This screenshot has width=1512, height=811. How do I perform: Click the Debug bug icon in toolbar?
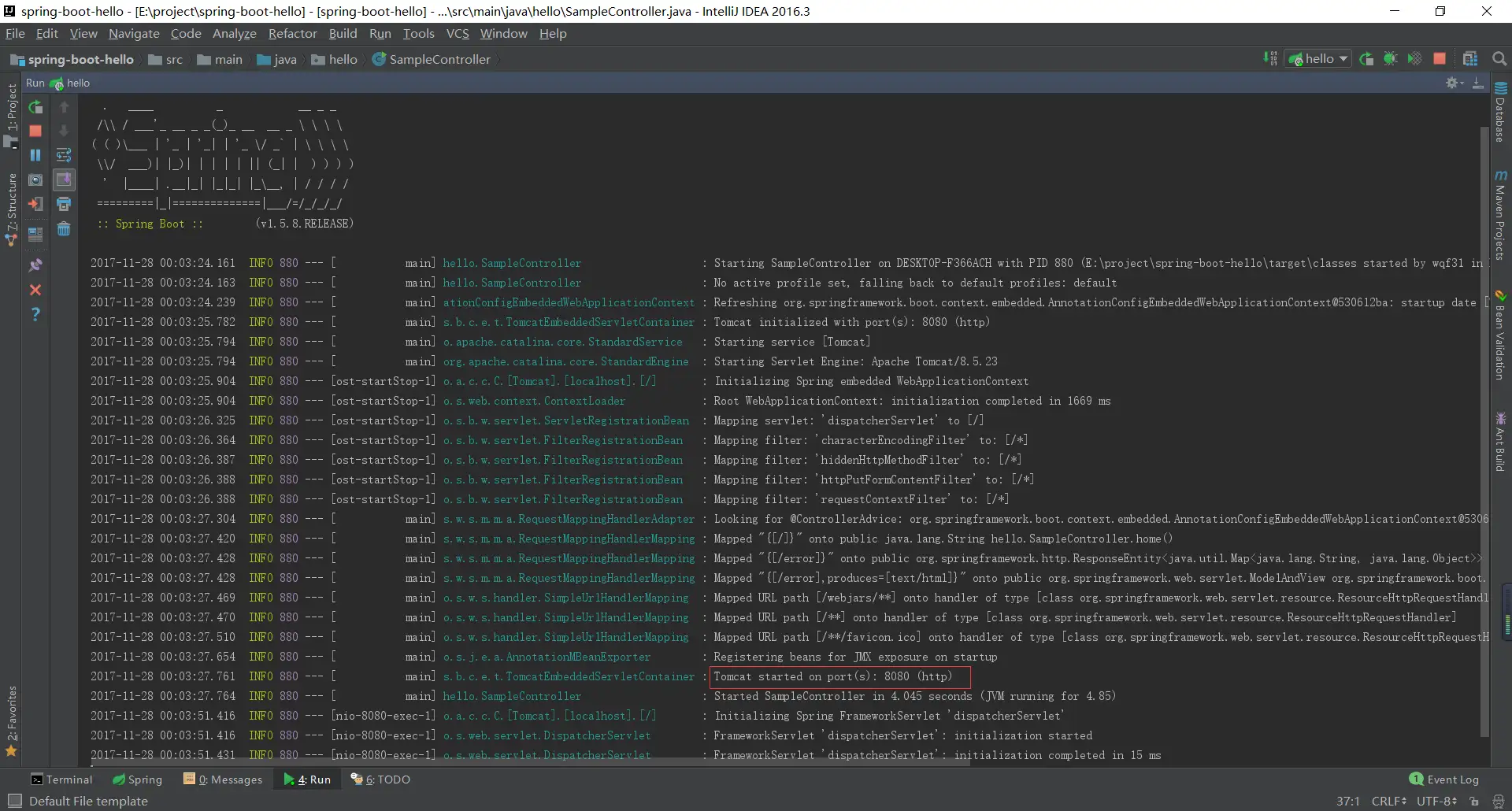[1391, 59]
